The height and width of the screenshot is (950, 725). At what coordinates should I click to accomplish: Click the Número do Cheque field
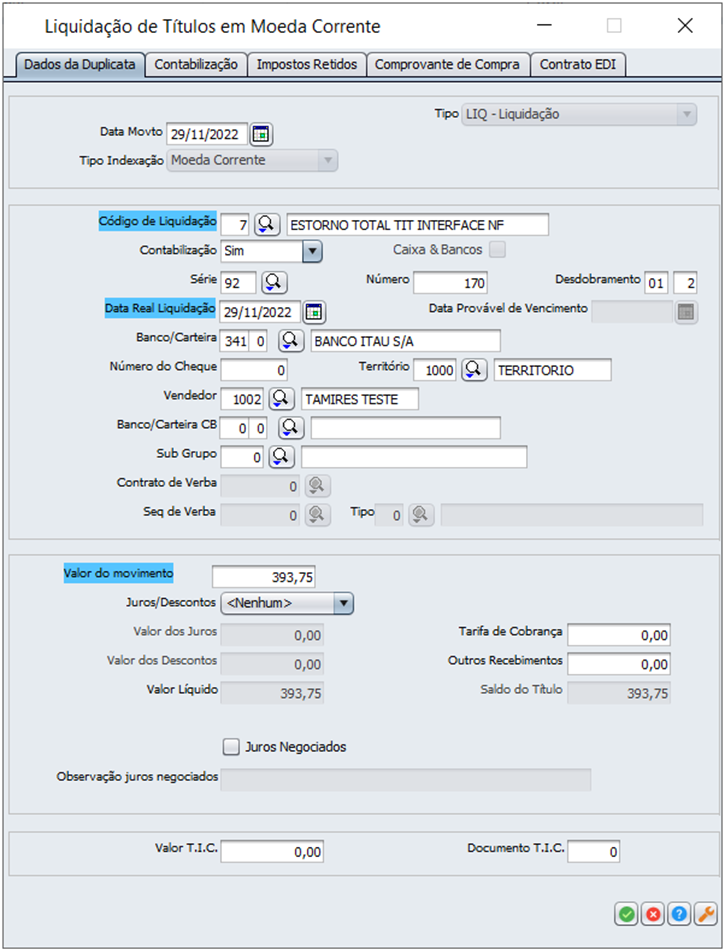pyautogui.click(x=254, y=370)
